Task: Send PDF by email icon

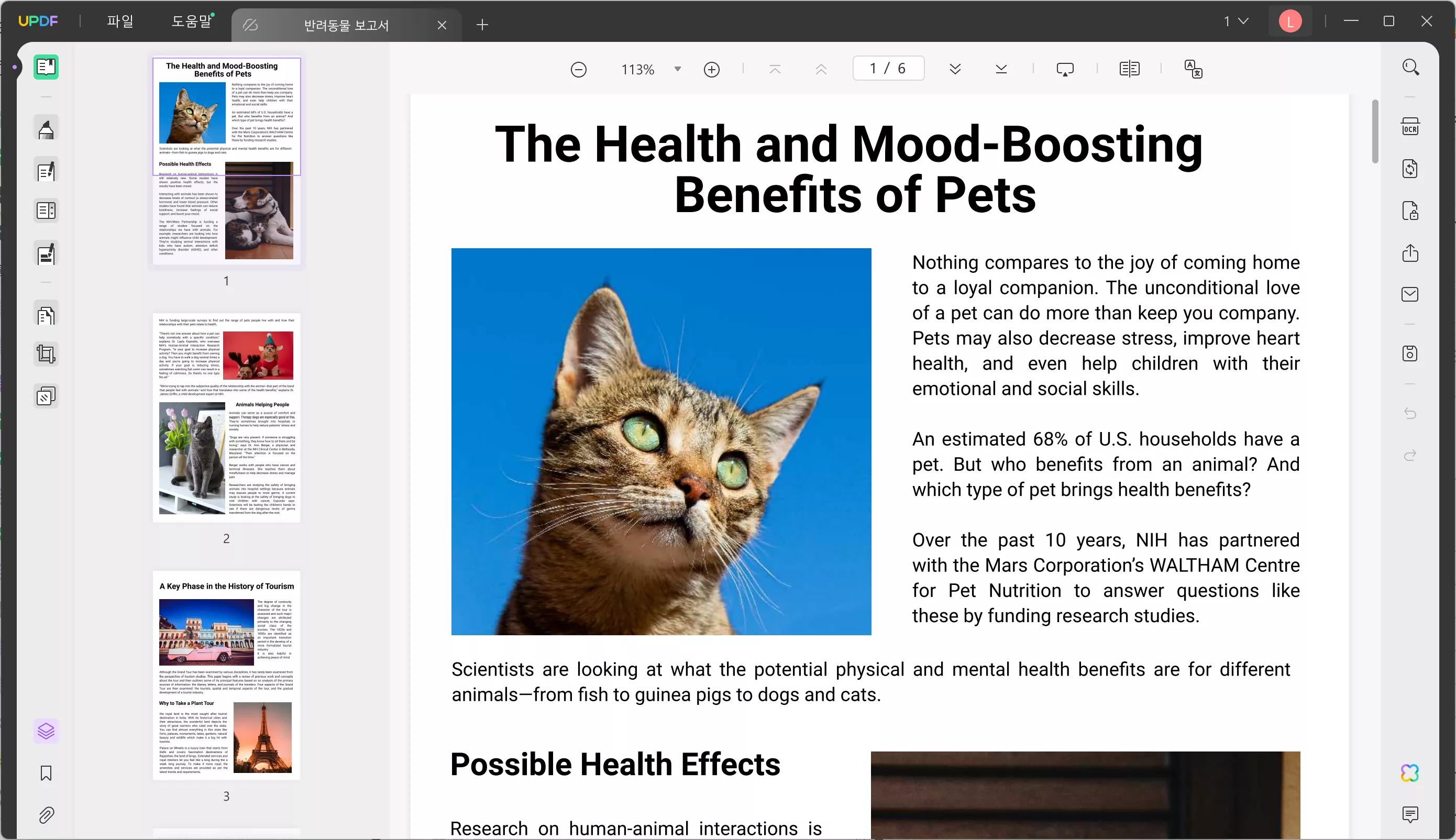Action: pyautogui.click(x=1410, y=294)
